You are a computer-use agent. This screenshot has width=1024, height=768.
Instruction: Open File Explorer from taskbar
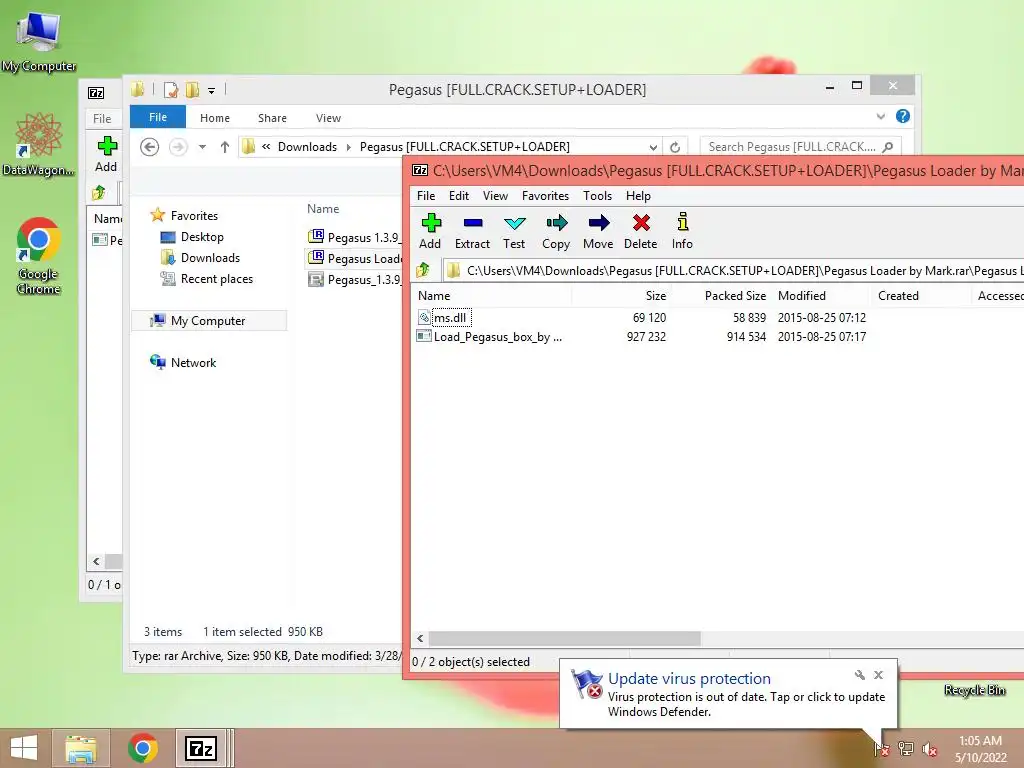(x=81, y=748)
